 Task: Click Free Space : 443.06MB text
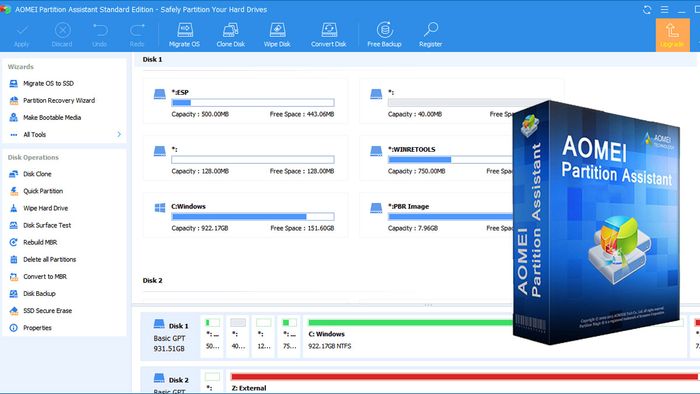[x=302, y=114]
